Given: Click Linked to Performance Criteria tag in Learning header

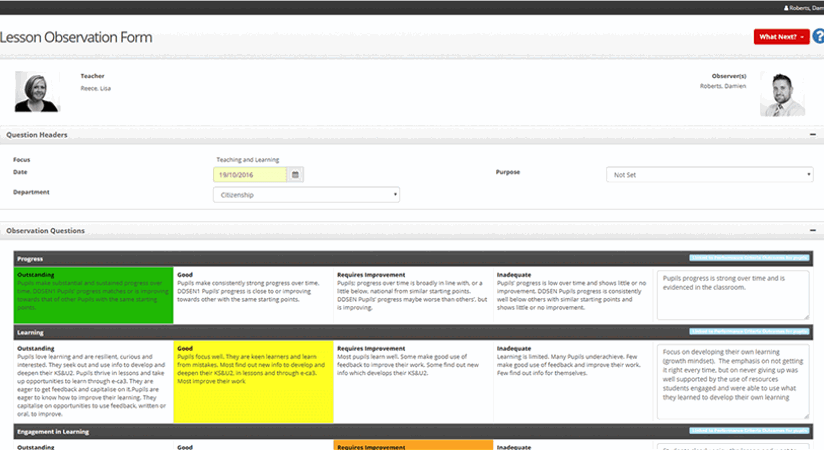Looking at the screenshot, I should [749, 331].
